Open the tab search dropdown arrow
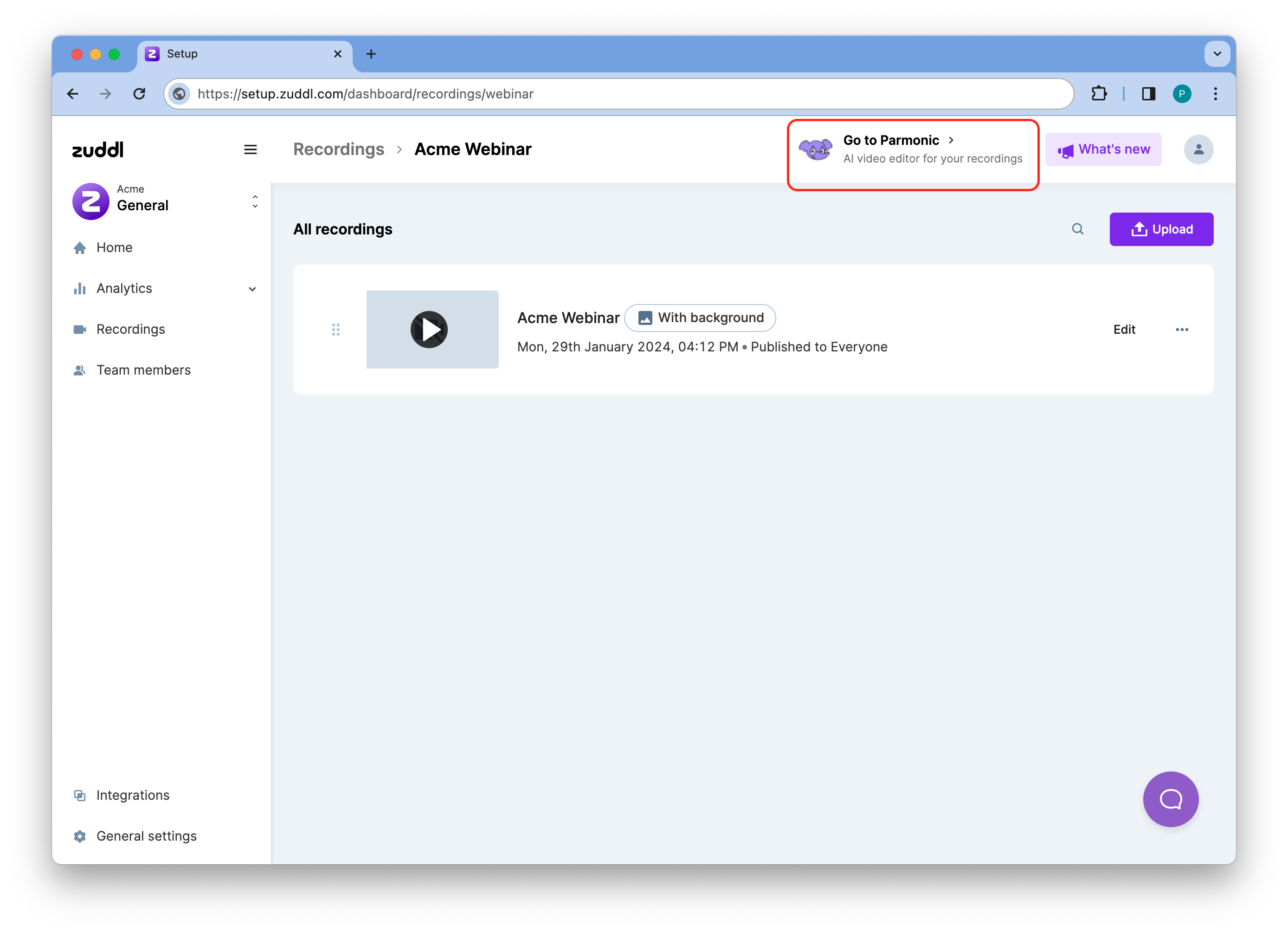 pyautogui.click(x=1217, y=54)
